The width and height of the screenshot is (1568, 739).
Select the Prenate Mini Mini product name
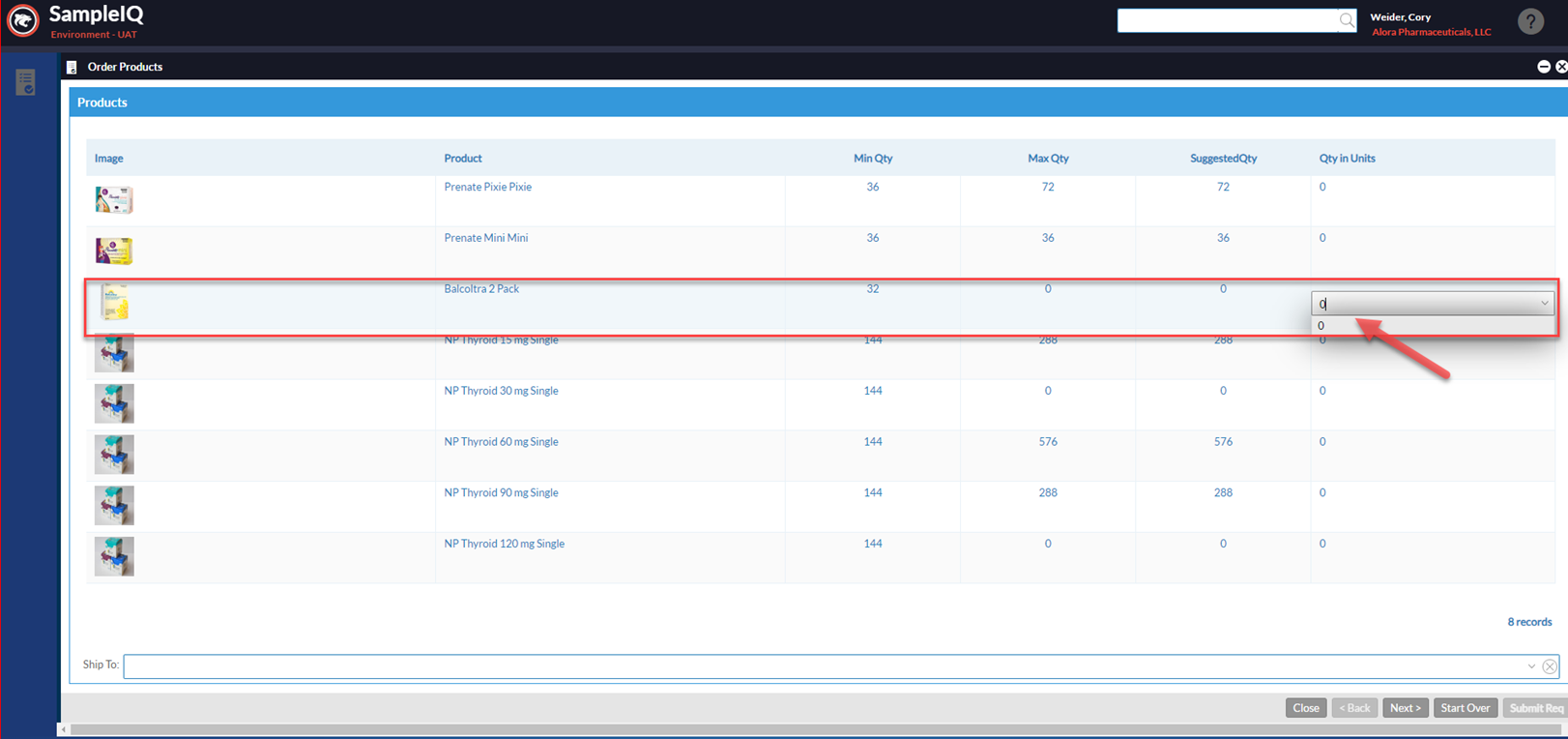click(485, 238)
